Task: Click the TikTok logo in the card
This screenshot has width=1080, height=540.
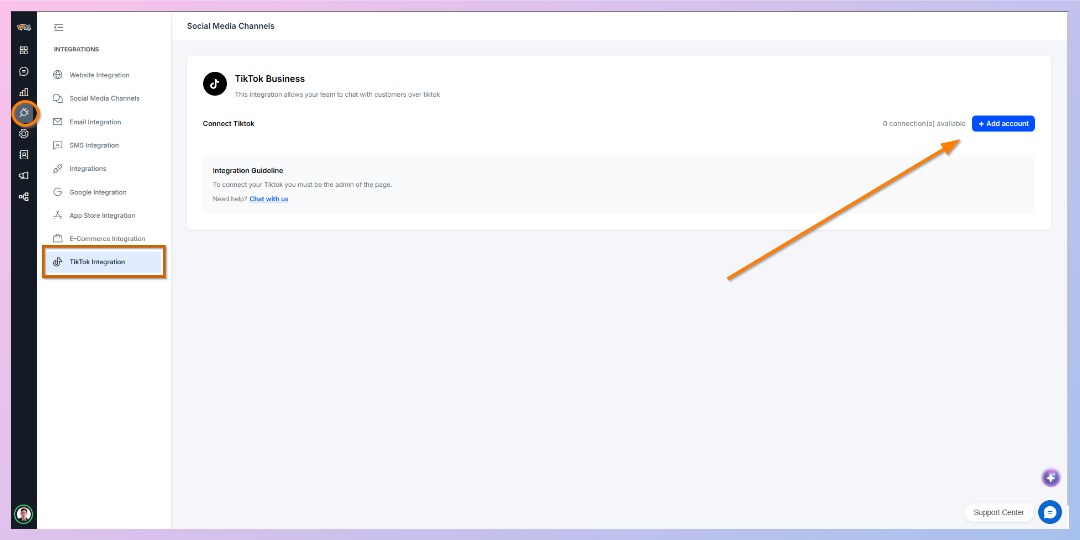Action: 215,84
